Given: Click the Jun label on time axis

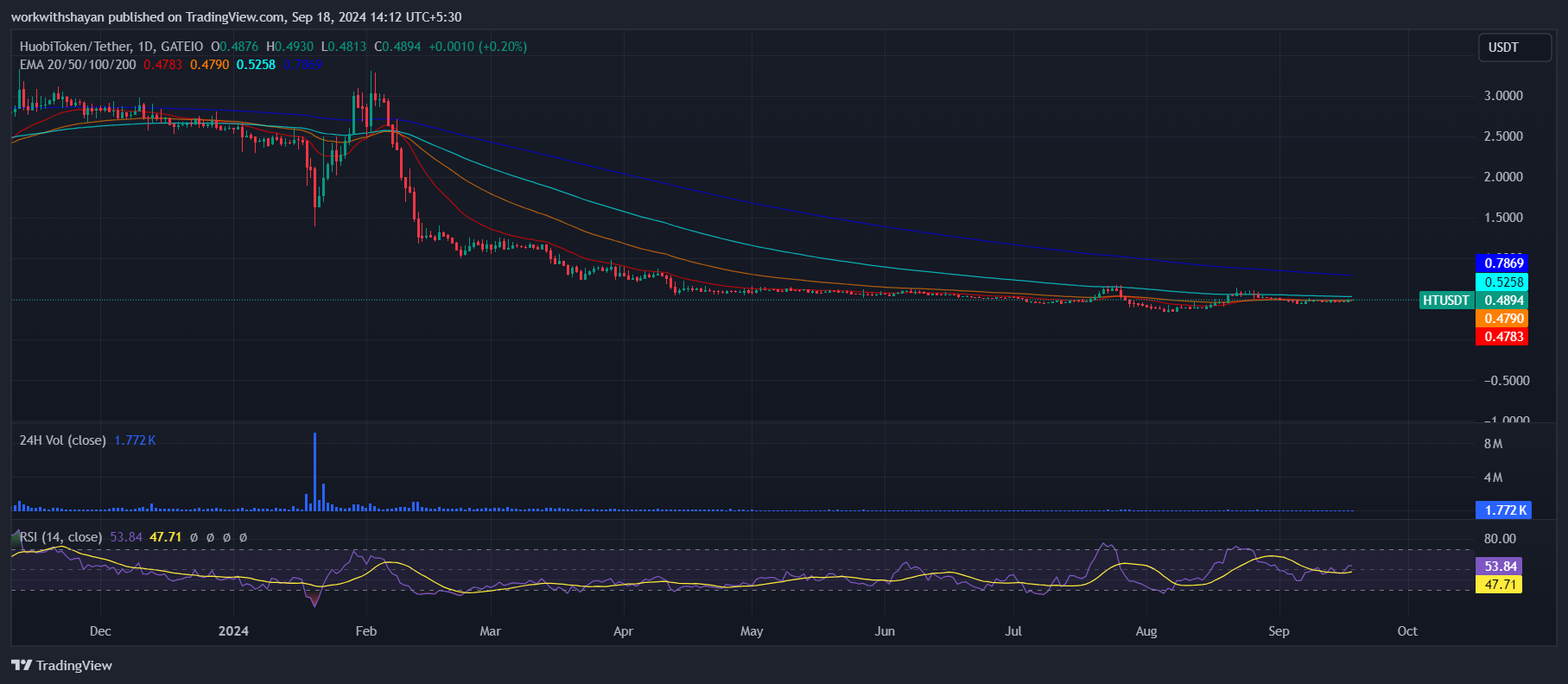Looking at the screenshot, I should 885,631.
